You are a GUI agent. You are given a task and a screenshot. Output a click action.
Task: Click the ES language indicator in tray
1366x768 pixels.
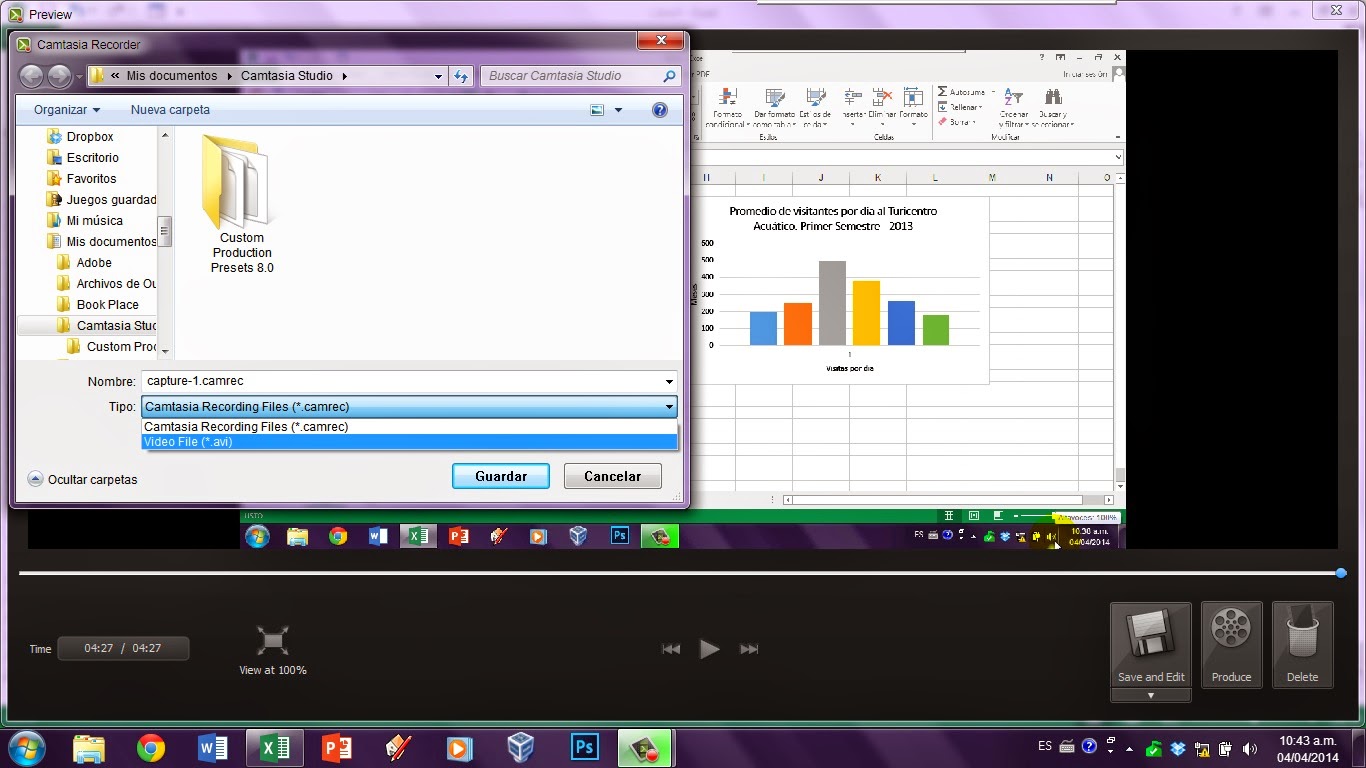1045,747
